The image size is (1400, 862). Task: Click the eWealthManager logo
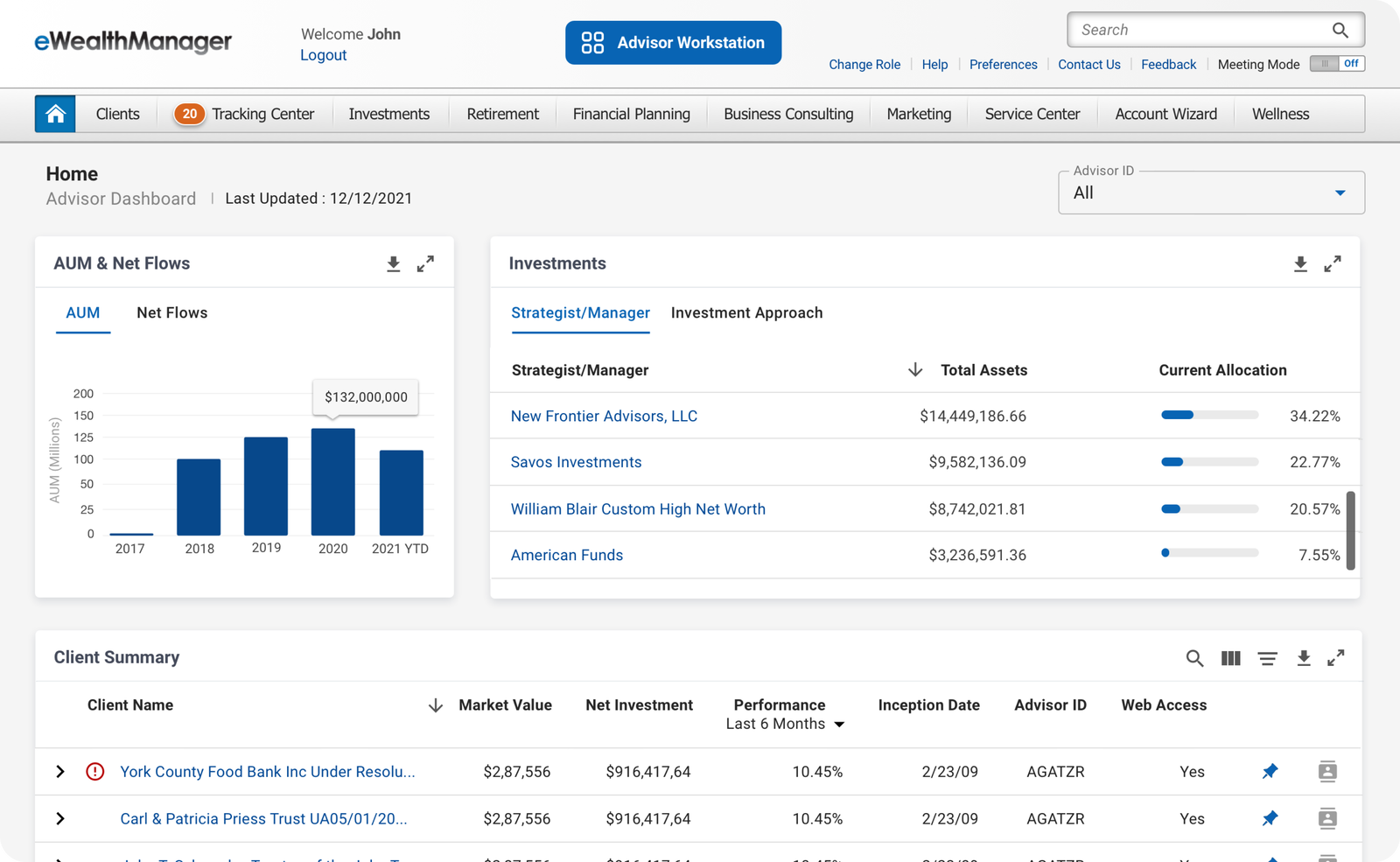point(133,41)
